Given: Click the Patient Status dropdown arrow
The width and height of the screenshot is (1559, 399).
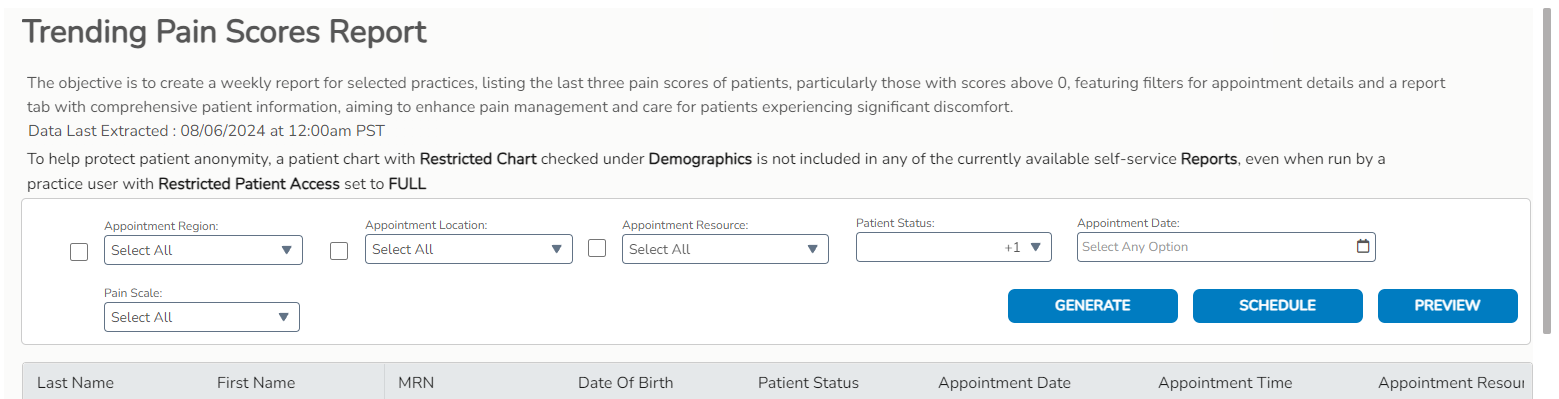Looking at the screenshot, I should point(1036,247).
